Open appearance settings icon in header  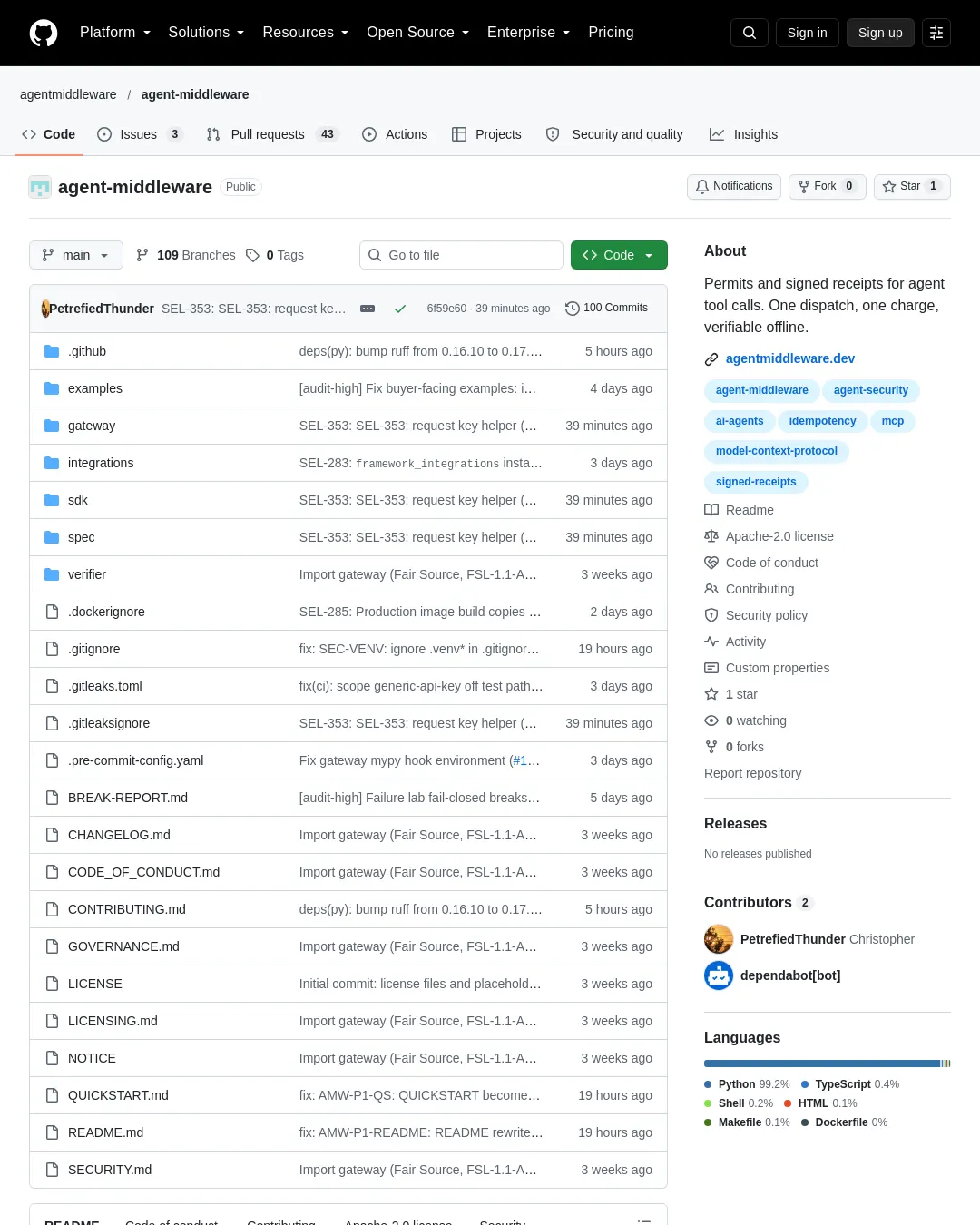(936, 33)
